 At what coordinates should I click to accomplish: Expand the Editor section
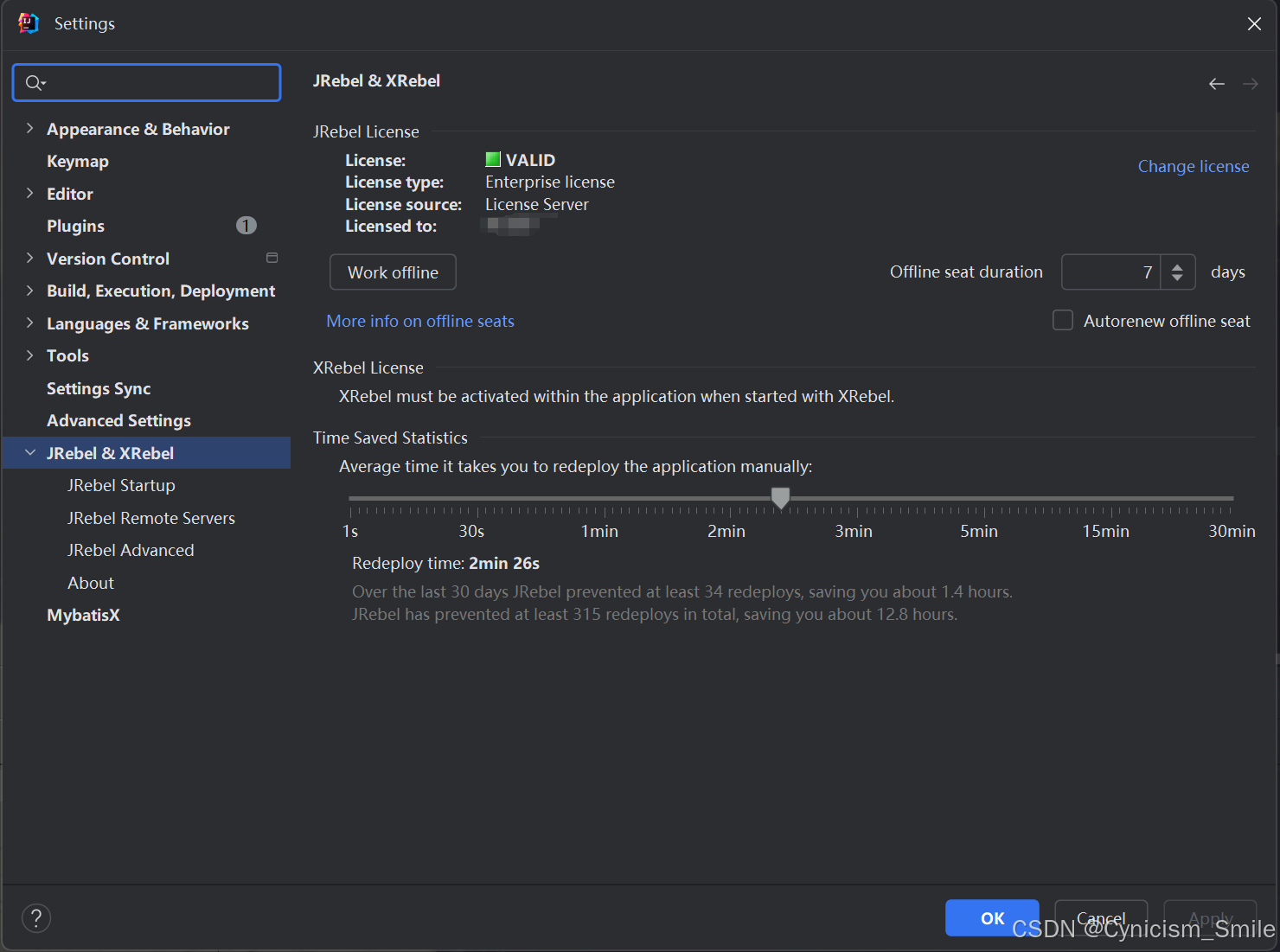(30, 194)
